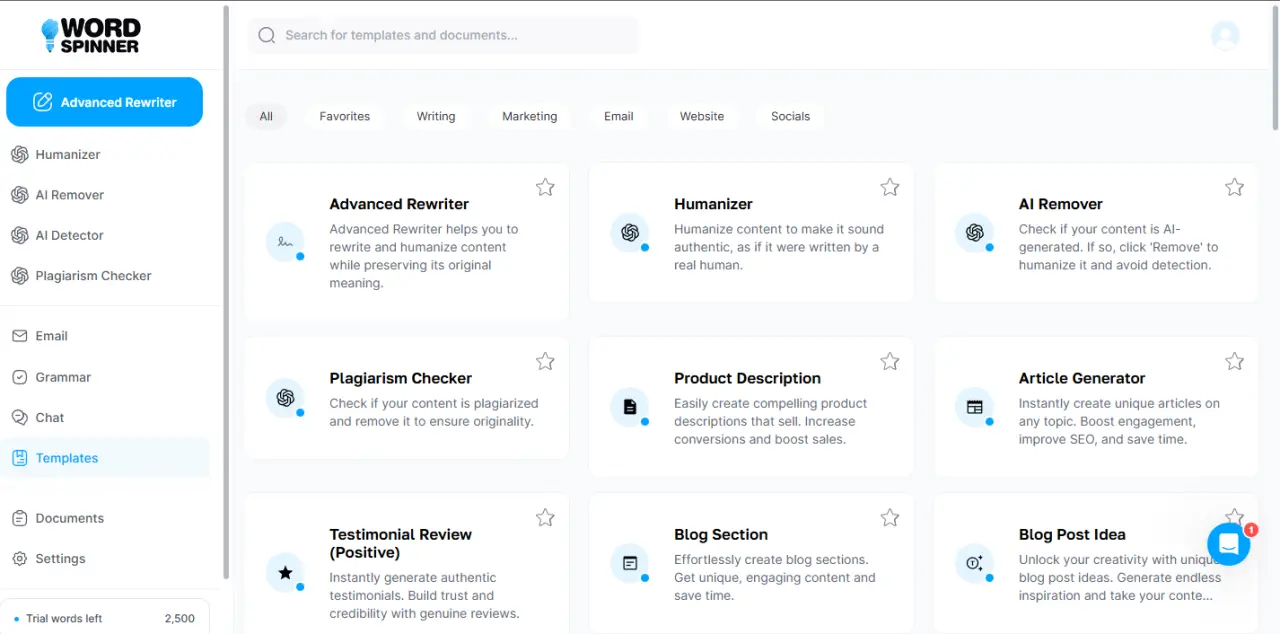Select the Website filter tab
This screenshot has height=634, width=1280.
click(702, 116)
